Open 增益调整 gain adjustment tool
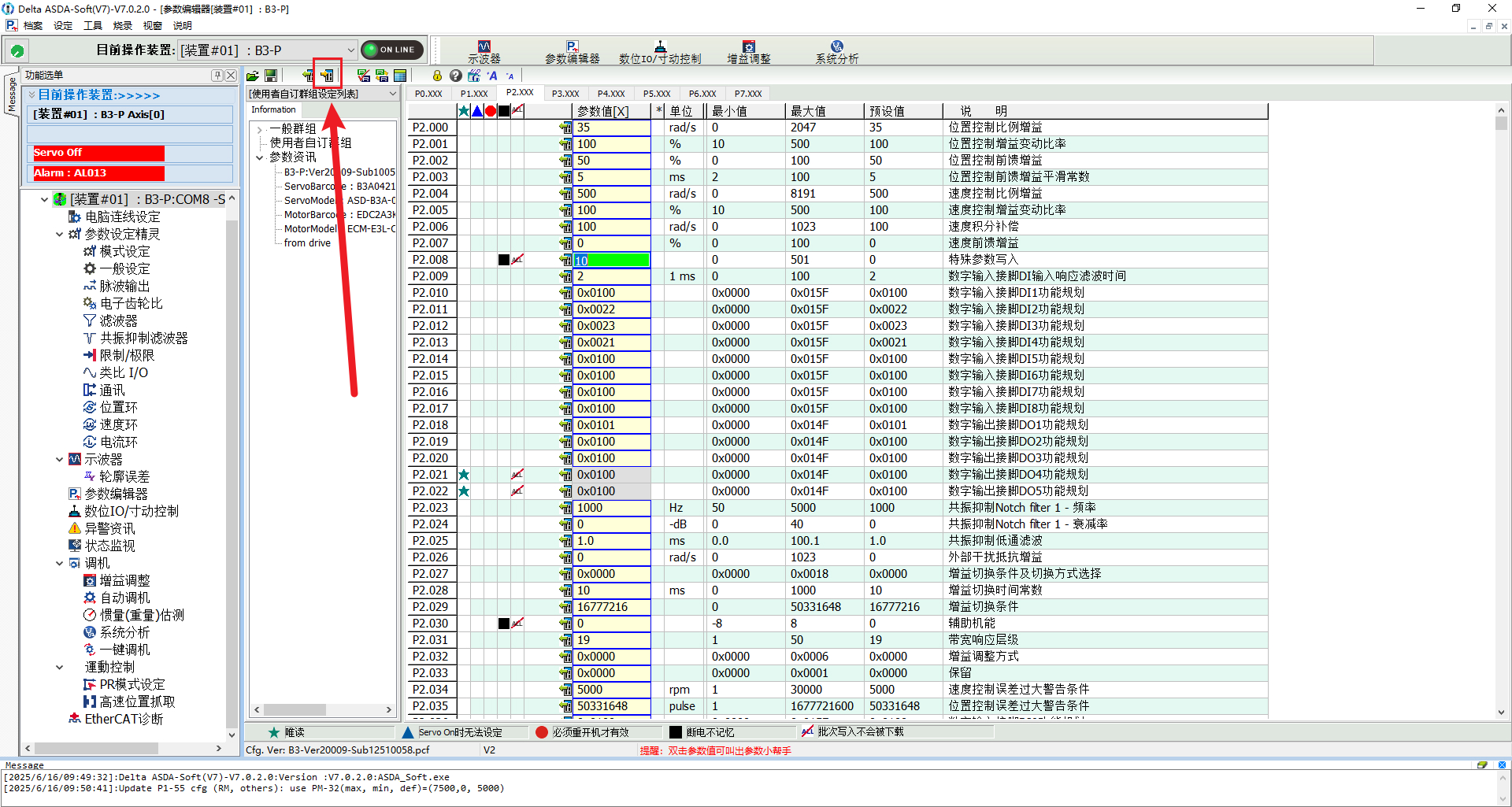The width and height of the screenshot is (1512, 807). [x=748, y=52]
